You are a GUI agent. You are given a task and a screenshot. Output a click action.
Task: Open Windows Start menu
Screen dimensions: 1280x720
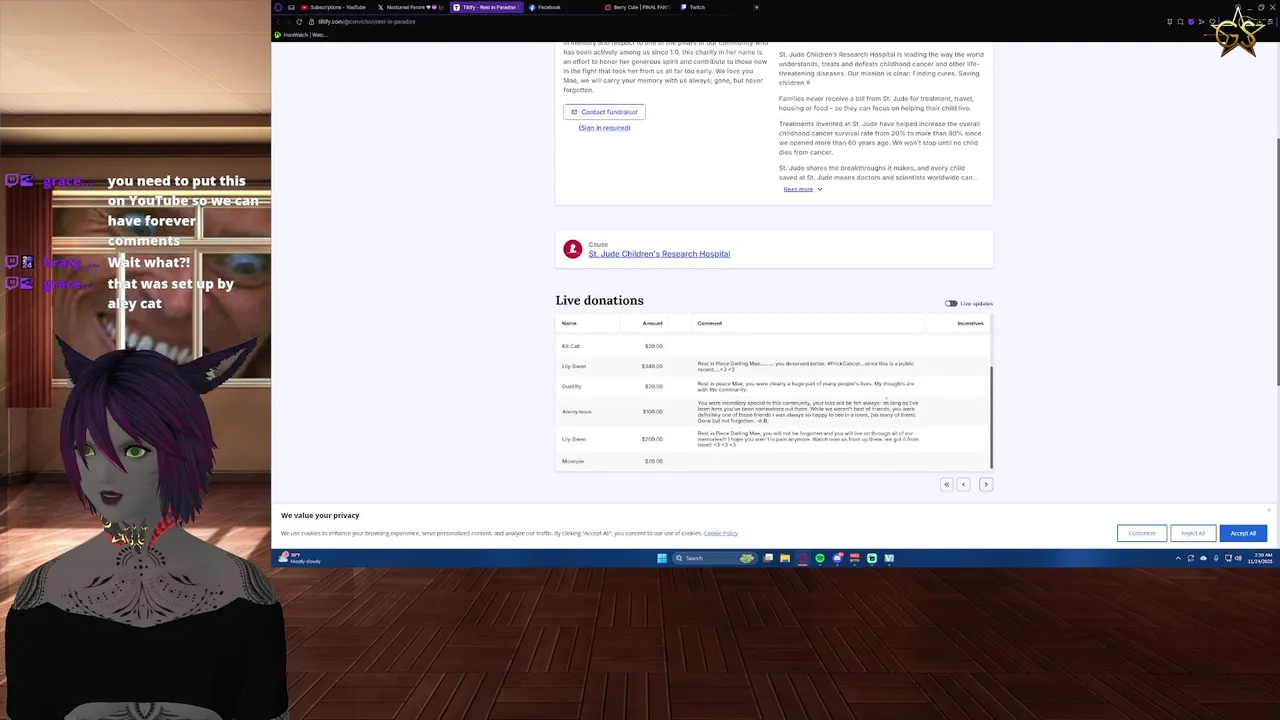(x=662, y=558)
